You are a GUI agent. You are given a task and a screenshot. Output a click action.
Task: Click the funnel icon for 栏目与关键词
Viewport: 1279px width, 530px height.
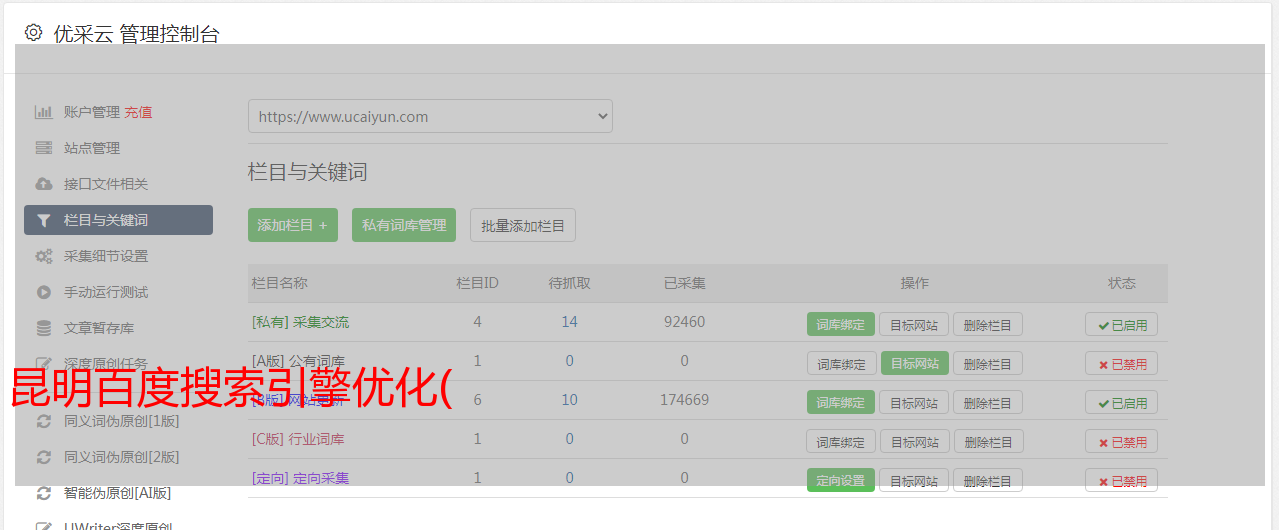coord(43,220)
